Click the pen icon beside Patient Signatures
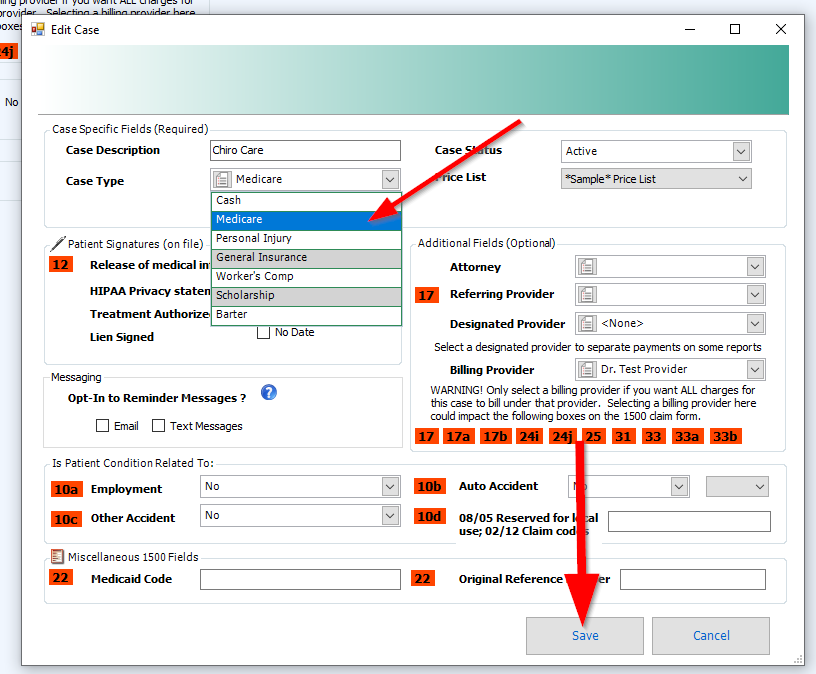Viewport: 816px width, 674px height. [x=58, y=244]
